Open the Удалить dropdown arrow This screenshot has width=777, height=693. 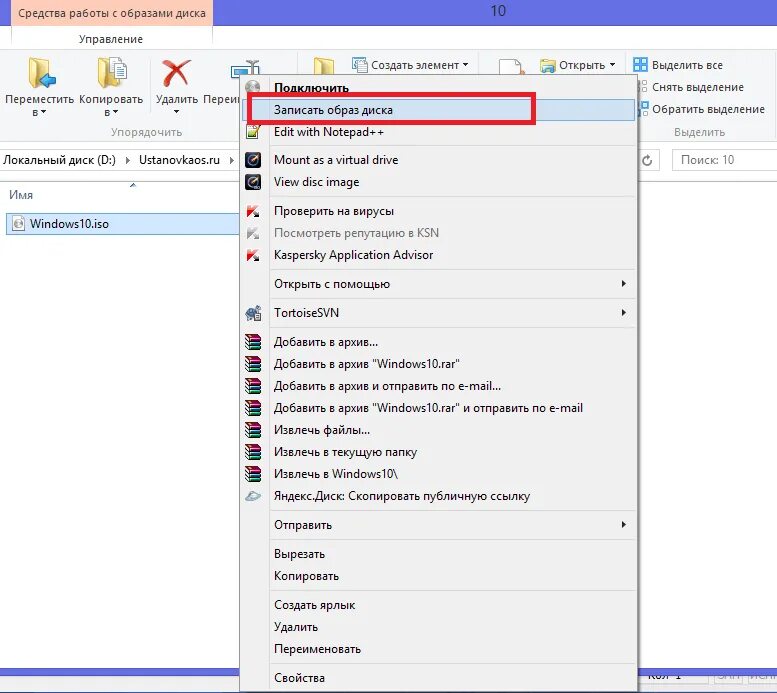(x=176, y=112)
